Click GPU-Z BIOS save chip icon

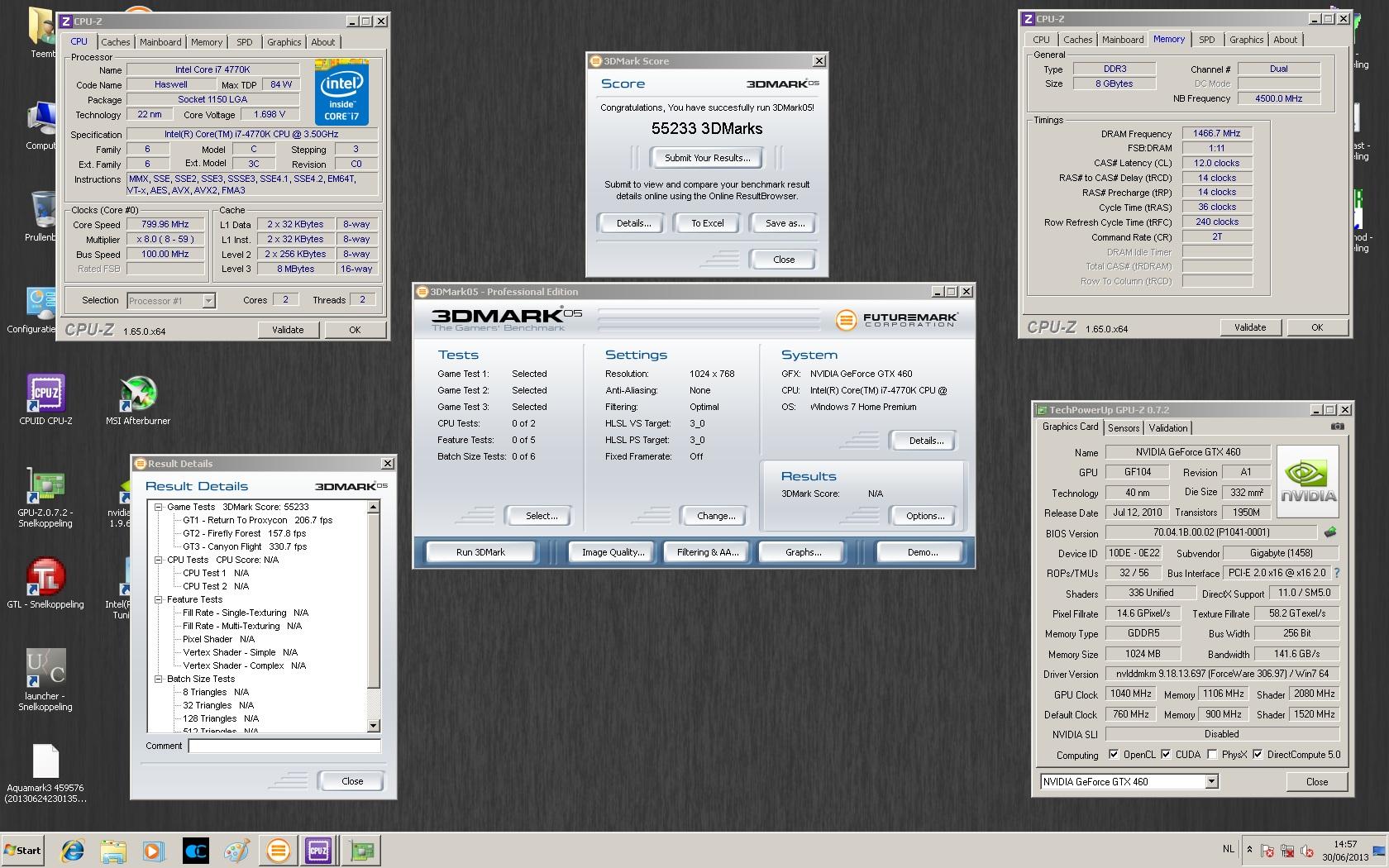(x=1330, y=532)
